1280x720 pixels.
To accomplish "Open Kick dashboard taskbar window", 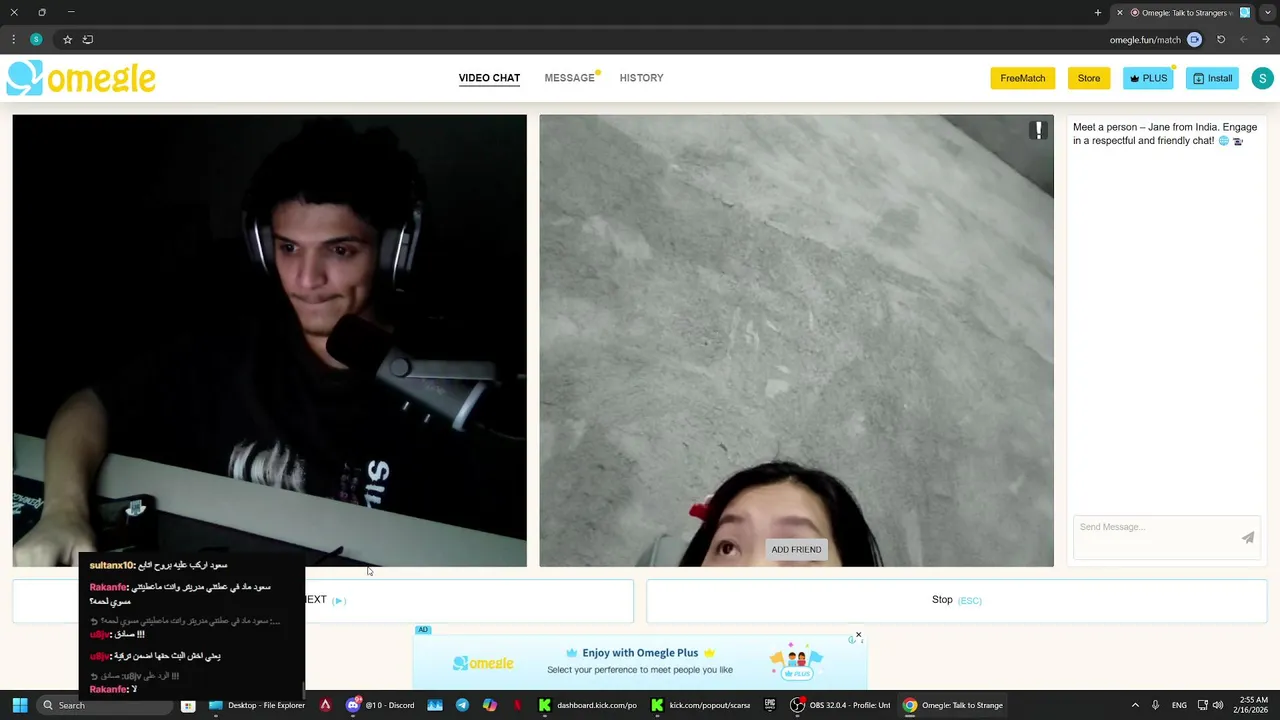I will click(588, 705).
